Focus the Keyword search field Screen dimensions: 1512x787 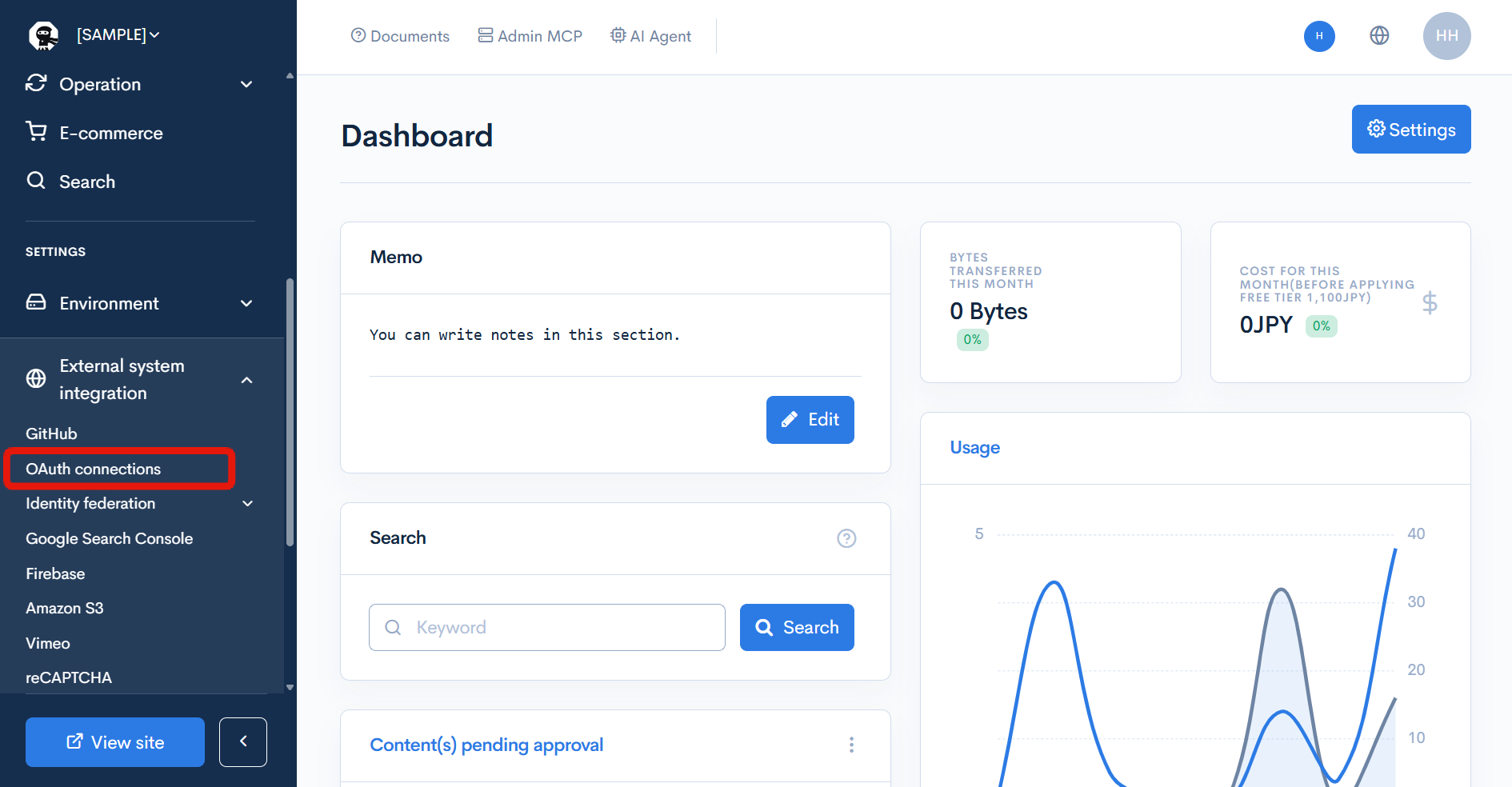[547, 627]
